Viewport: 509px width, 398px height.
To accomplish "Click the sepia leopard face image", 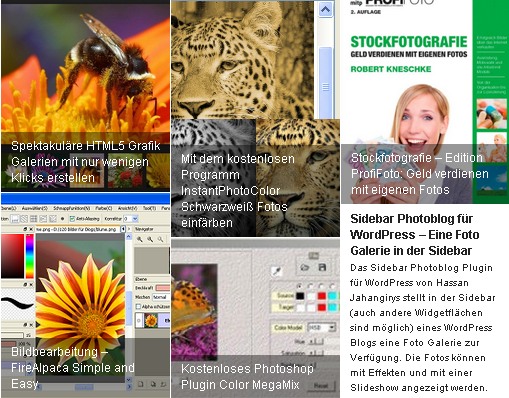I will (x=242, y=60).
